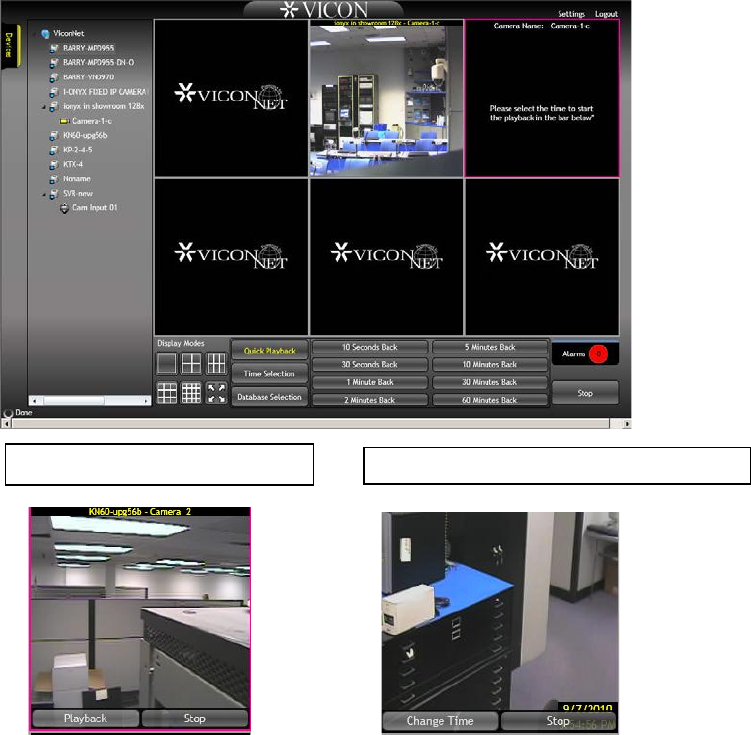Viewport: 751px width, 735px height.
Task: Click device icon beside KP-2-4-5
Action: tap(54, 150)
